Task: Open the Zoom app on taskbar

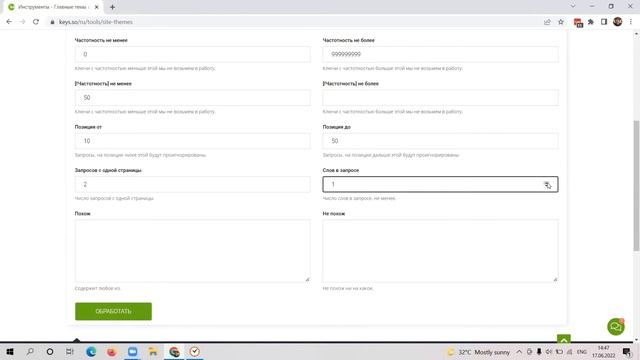Action: (x=132, y=351)
